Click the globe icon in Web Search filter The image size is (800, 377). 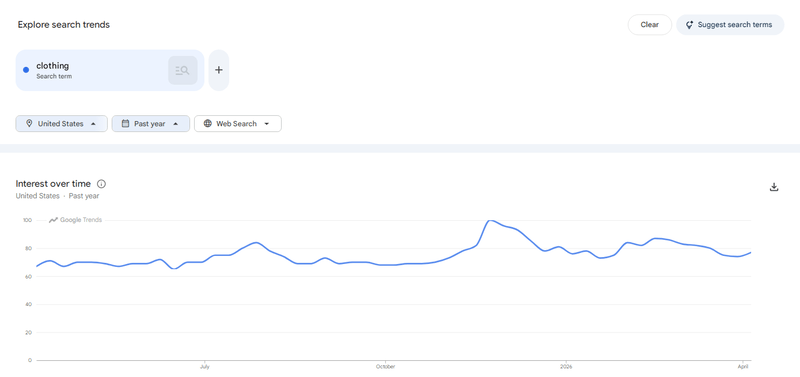(x=208, y=123)
